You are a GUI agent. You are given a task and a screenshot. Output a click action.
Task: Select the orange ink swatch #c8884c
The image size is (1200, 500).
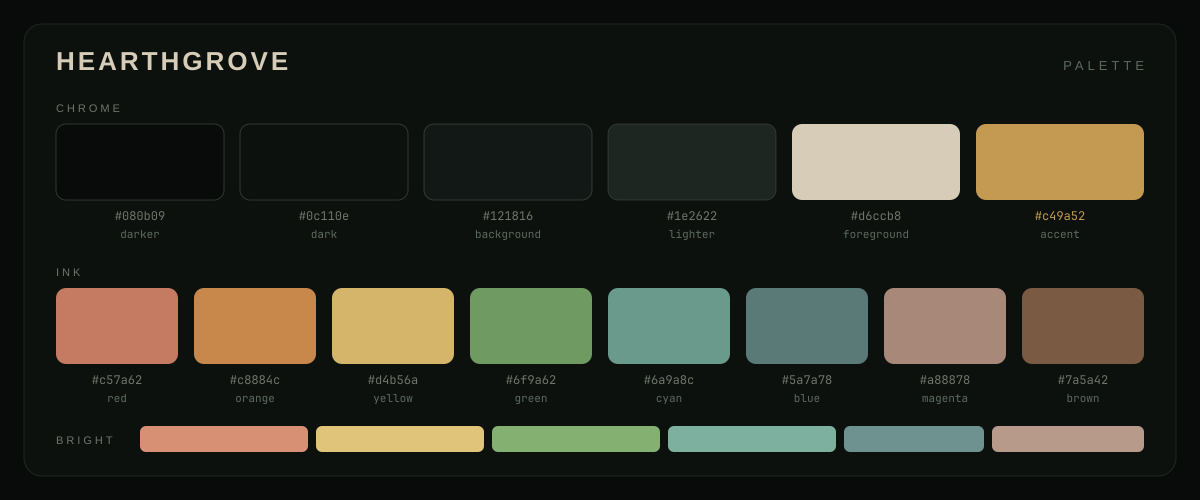255,326
